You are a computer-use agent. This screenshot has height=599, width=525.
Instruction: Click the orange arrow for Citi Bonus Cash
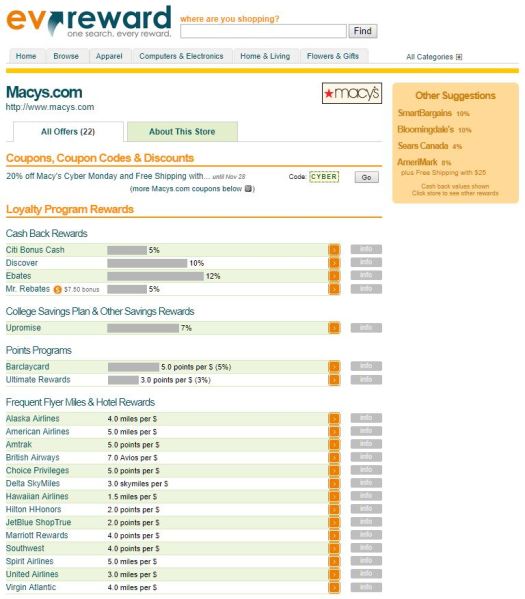(334, 250)
